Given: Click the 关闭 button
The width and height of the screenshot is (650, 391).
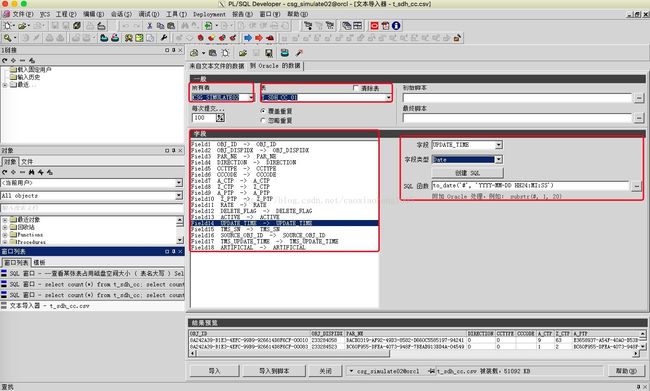Looking at the screenshot, I should (x=326, y=371).
